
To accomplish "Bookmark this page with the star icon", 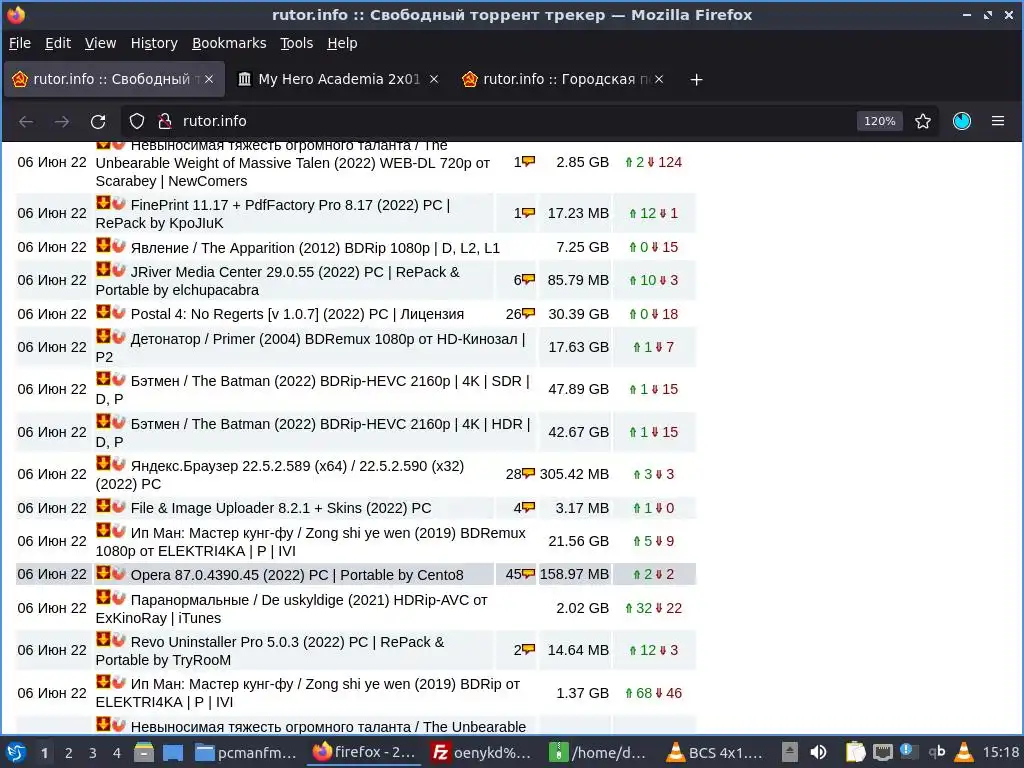I will click(x=923, y=121).
